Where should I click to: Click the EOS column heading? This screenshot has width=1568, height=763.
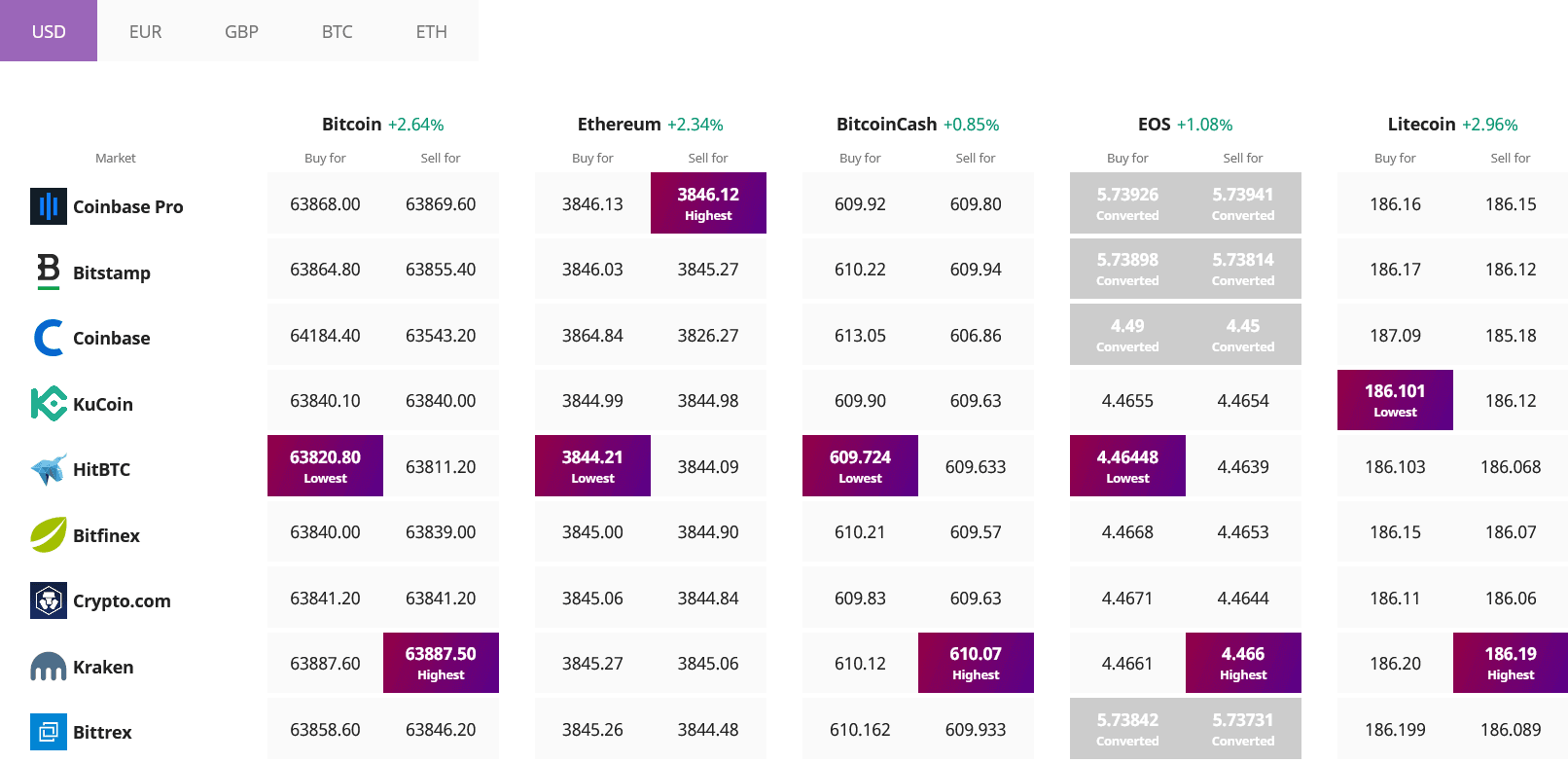pyautogui.click(x=1154, y=124)
